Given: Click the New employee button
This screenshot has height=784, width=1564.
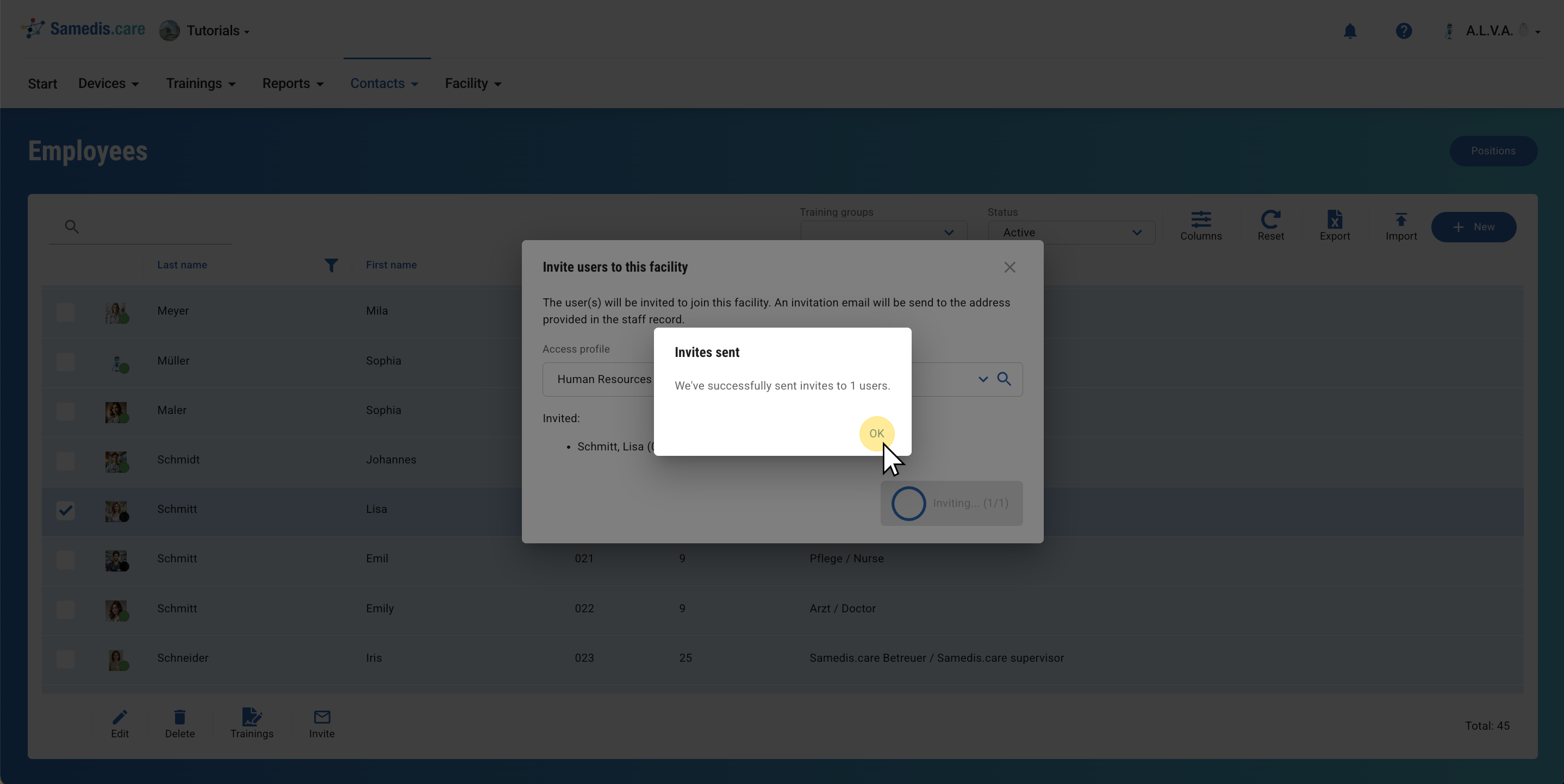Looking at the screenshot, I should click(1473, 227).
